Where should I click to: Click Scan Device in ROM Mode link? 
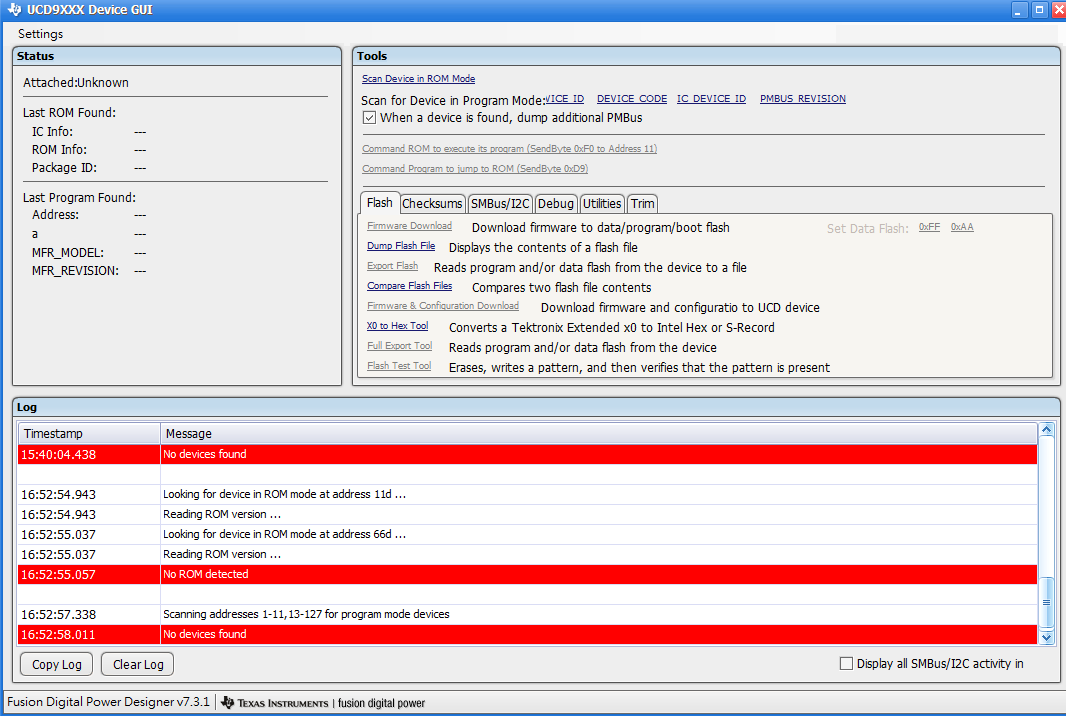click(x=418, y=79)
